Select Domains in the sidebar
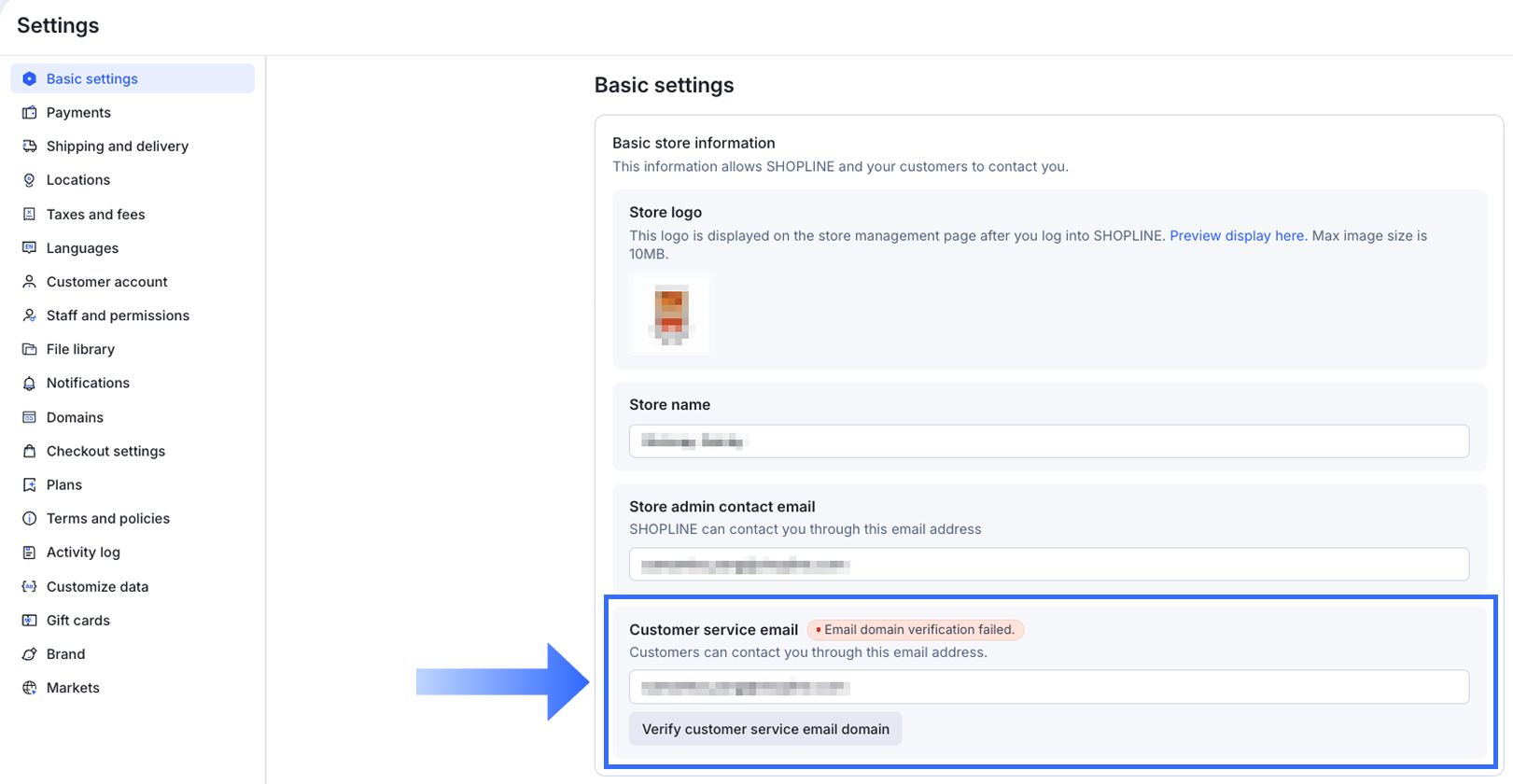 tap(75, 417)
